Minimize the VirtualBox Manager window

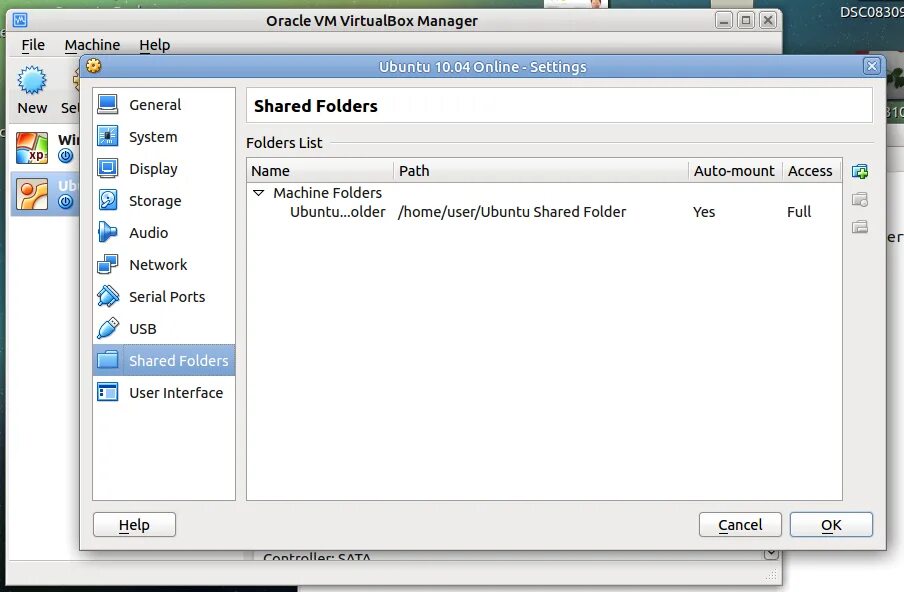pos(724,20)
